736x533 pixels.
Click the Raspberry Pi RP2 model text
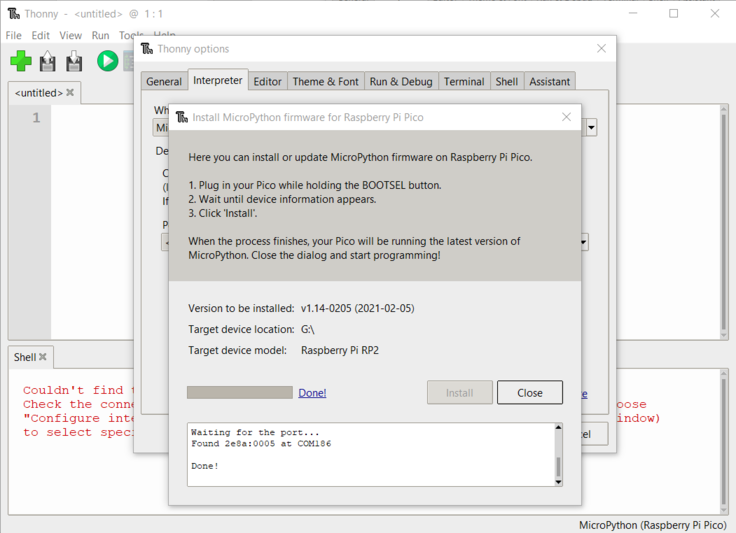340,350
